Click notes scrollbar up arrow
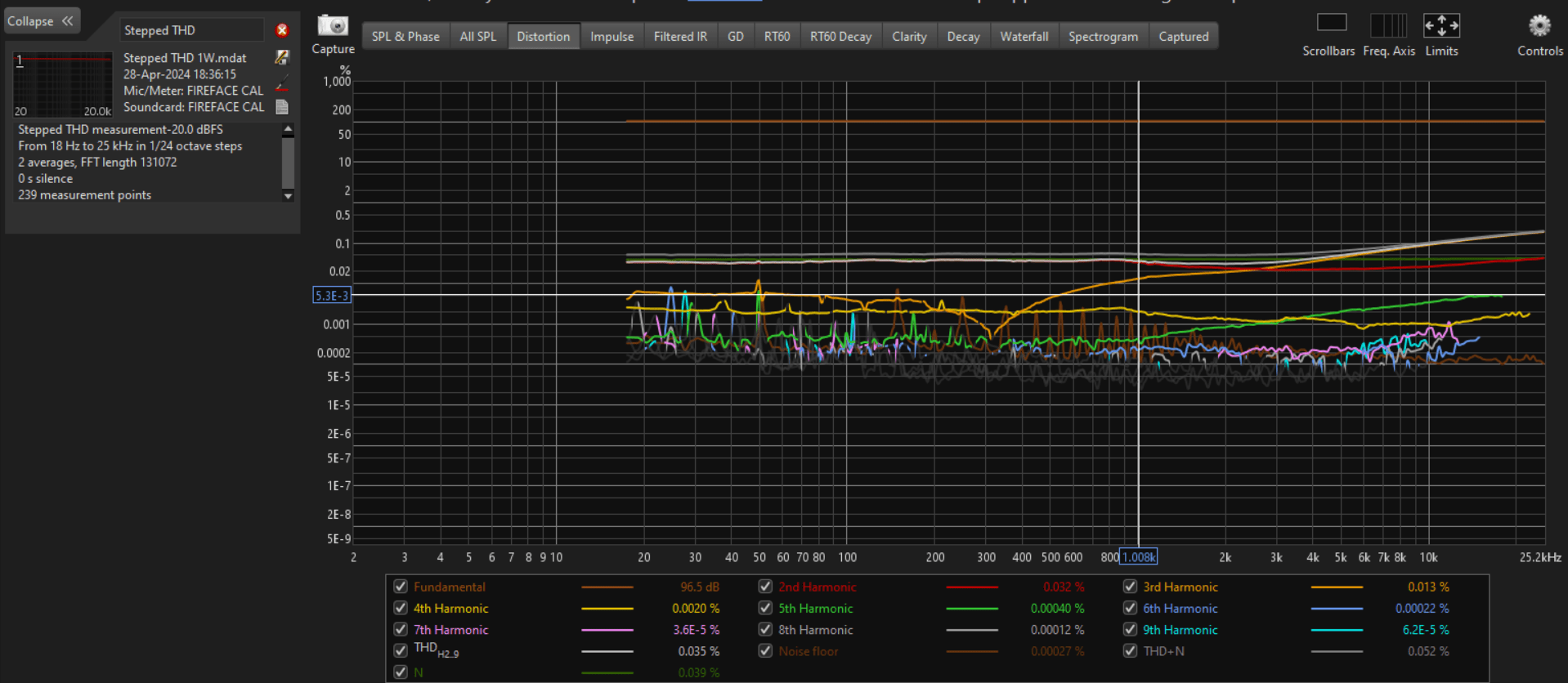Viewport: 1568px width, 683px height. pyautogui.click(x=288, y=130)
